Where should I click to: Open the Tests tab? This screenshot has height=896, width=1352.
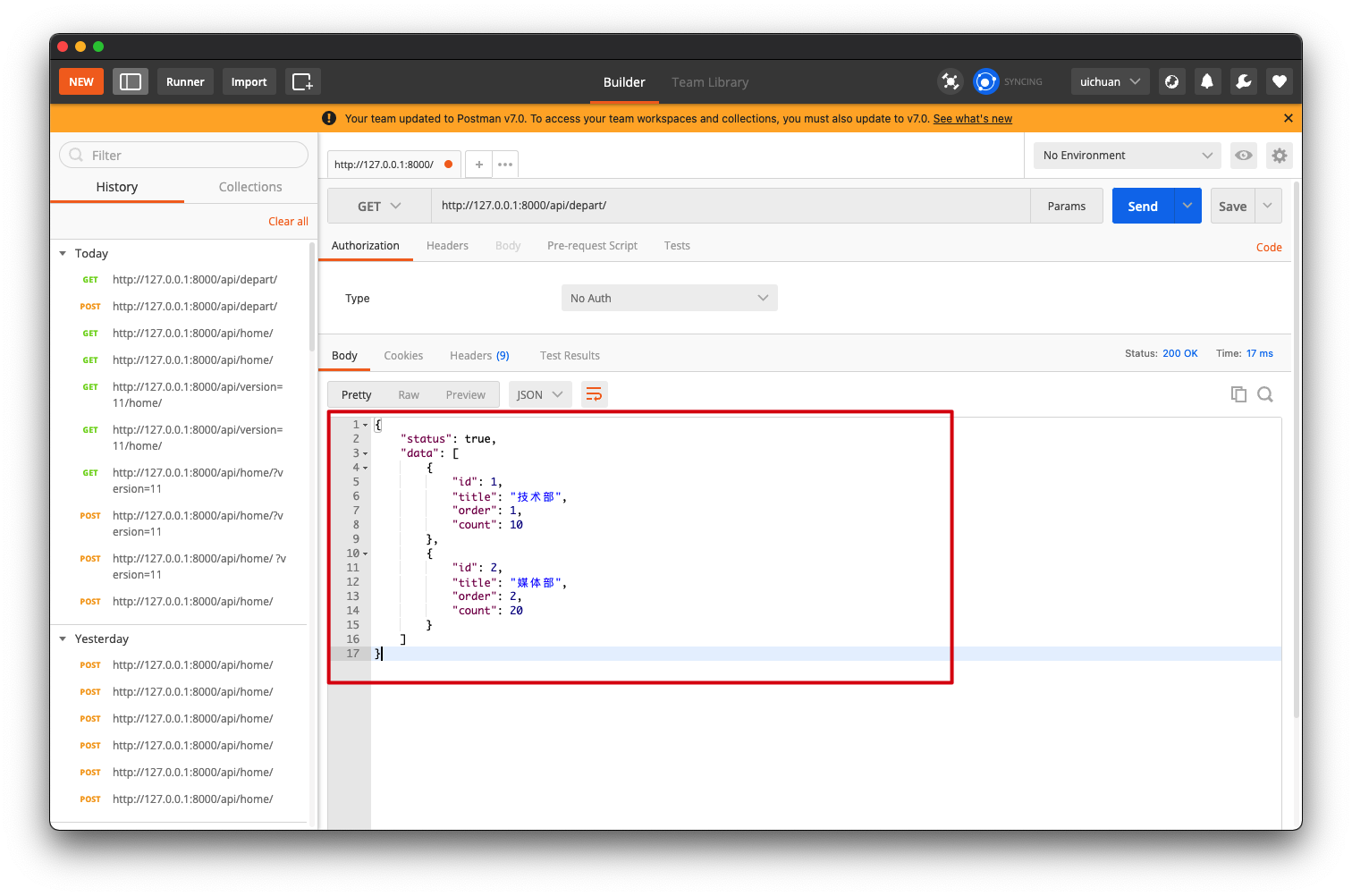coord(677,246)
